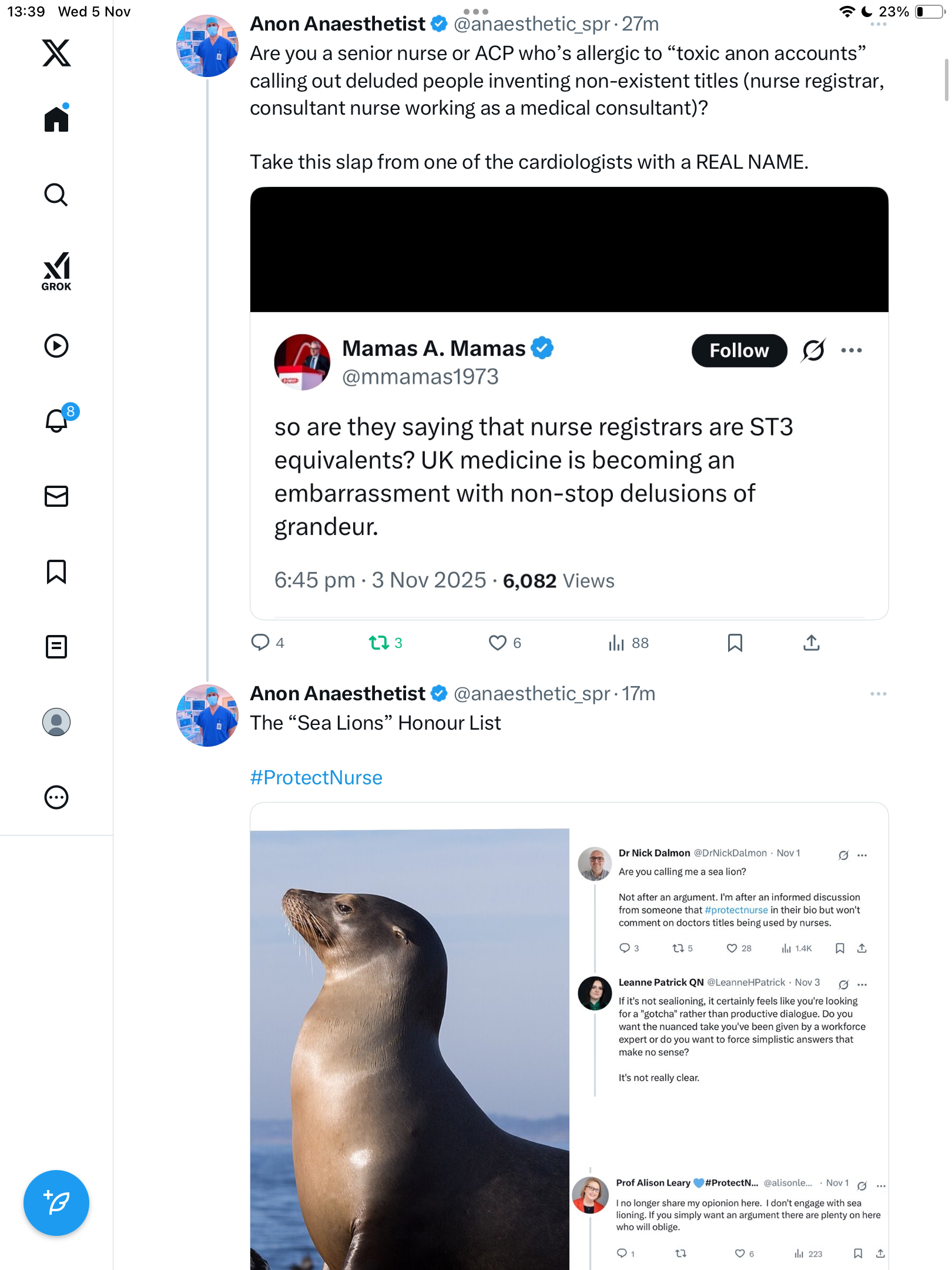
Task: Click the vertical scrollbar at right edge
Action: pos(946,80)
